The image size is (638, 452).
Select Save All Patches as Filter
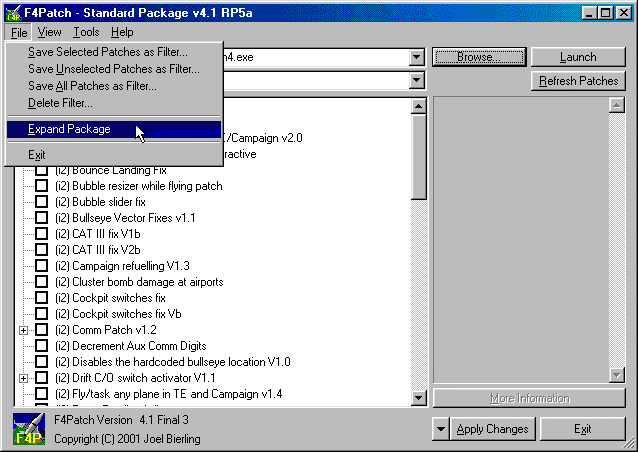coord(92,86)
